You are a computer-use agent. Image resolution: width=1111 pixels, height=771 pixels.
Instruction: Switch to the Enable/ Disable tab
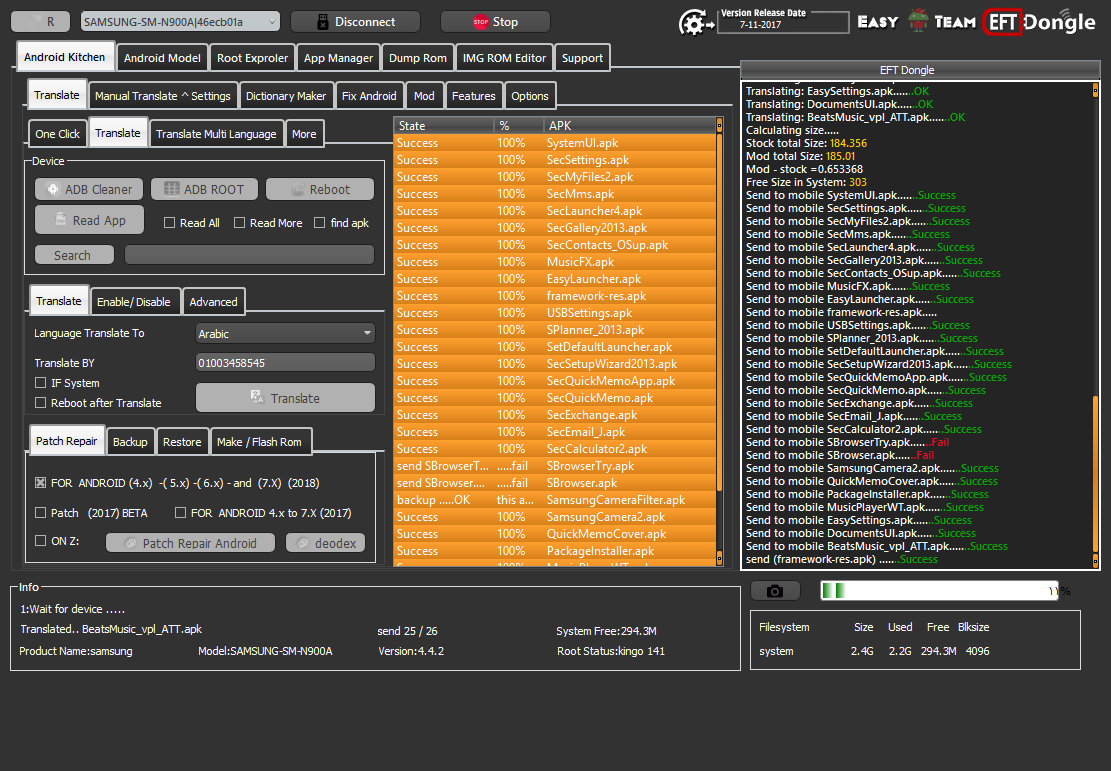tap(133, 302)
